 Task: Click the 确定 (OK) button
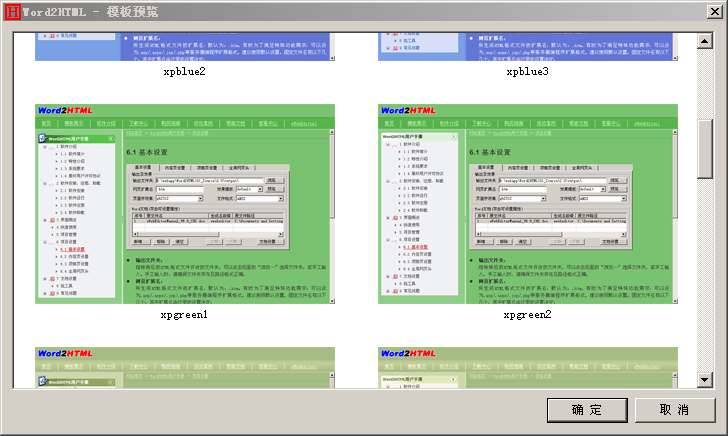(587, 410)
